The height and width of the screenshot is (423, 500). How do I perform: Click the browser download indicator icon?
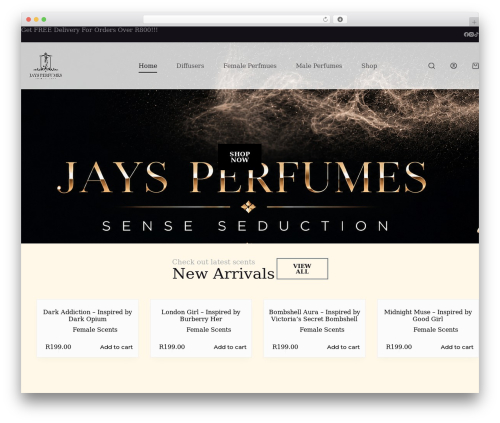coord(340,19)
